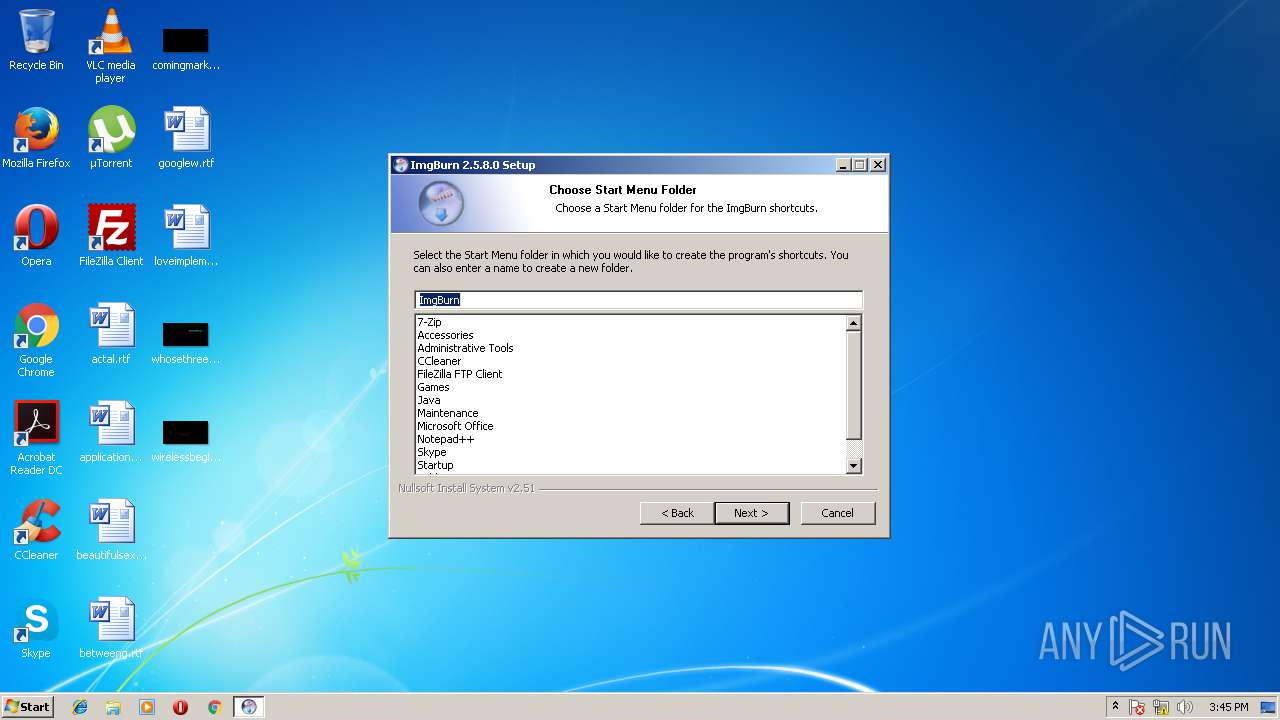This screenshot has height=720, width=1280.
Task: Click the taskbar clock showing 3:45 PM
Action: pos(1228,707)
